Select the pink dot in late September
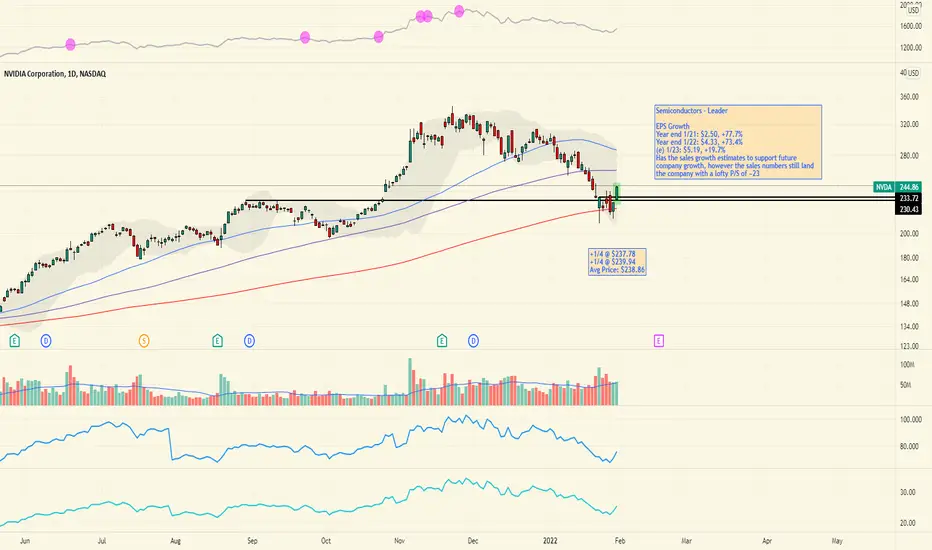 305,37
